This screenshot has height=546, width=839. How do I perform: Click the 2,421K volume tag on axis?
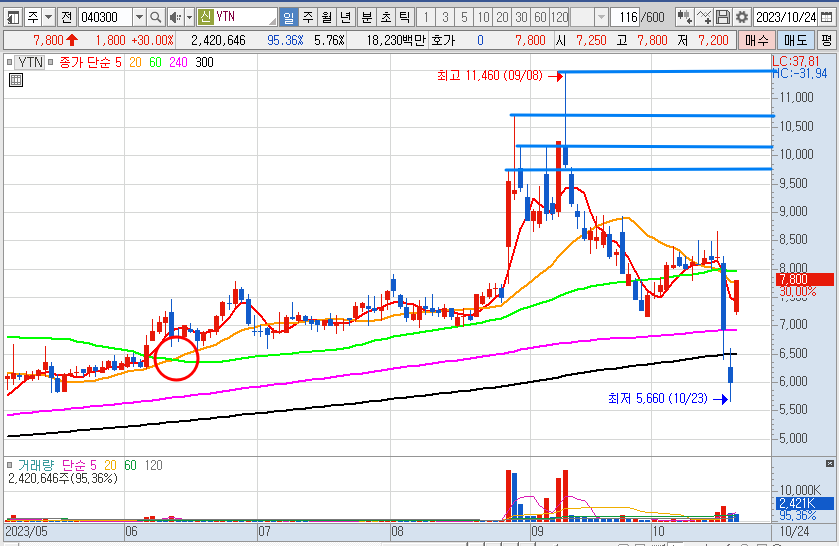(805, 503)
